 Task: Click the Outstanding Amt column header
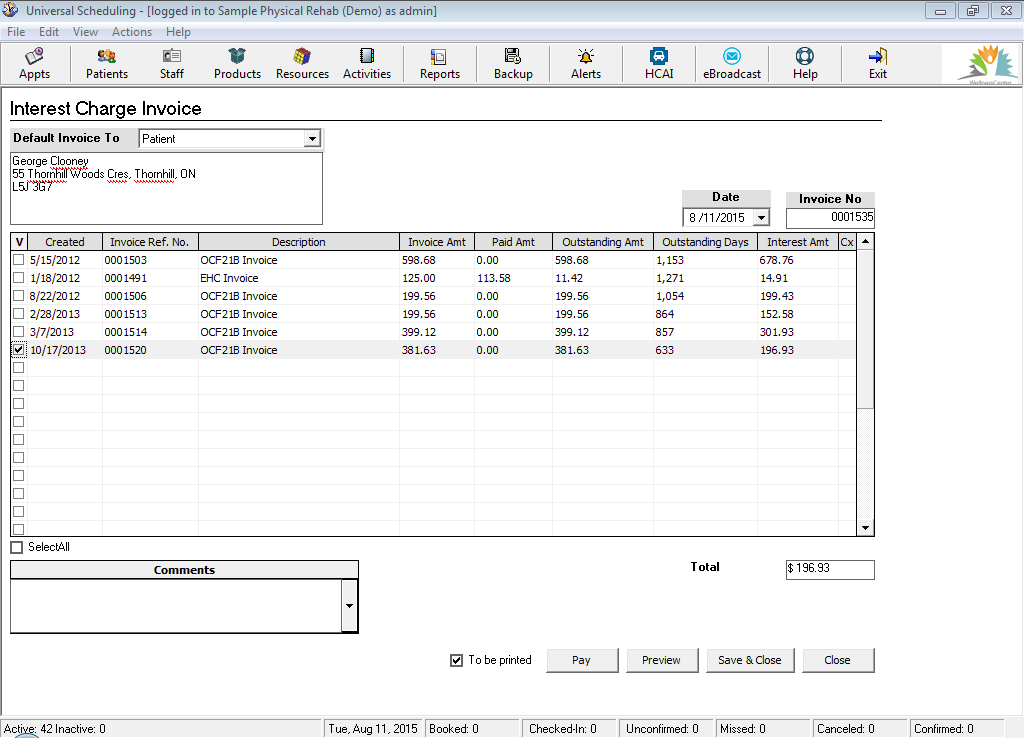click(x=603, y=242)
